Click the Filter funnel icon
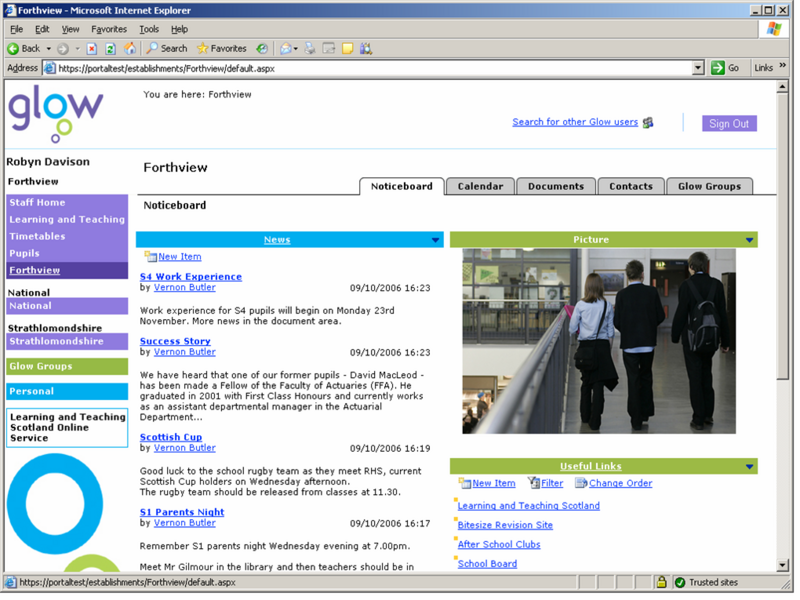Image resolution: width=800 pixels, height=600 pixels. [534, 483]
